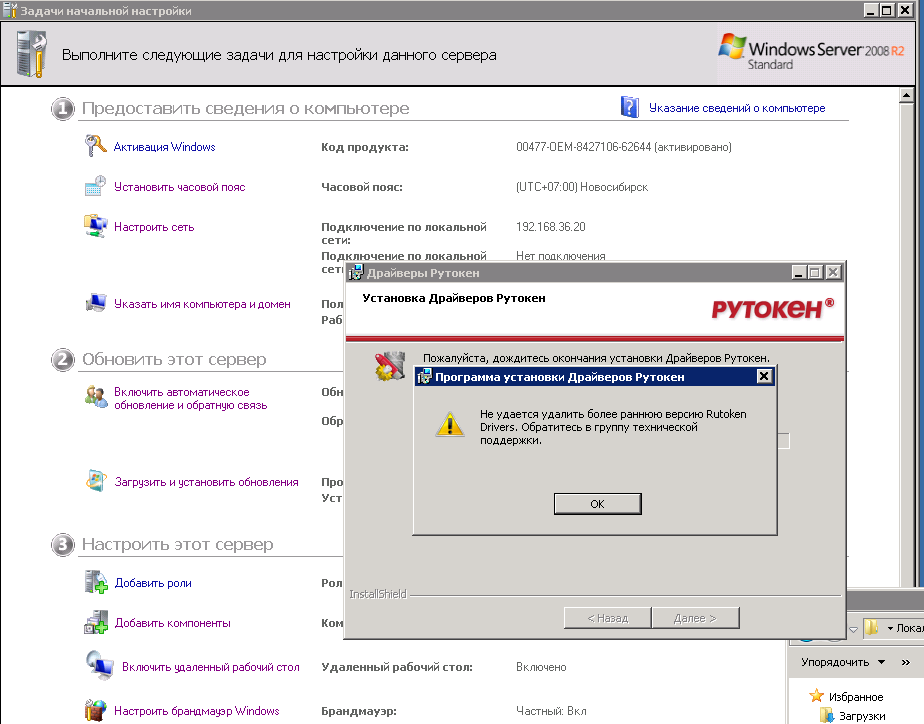
Task: Click the computer name and domain icon
Action: 95,304
